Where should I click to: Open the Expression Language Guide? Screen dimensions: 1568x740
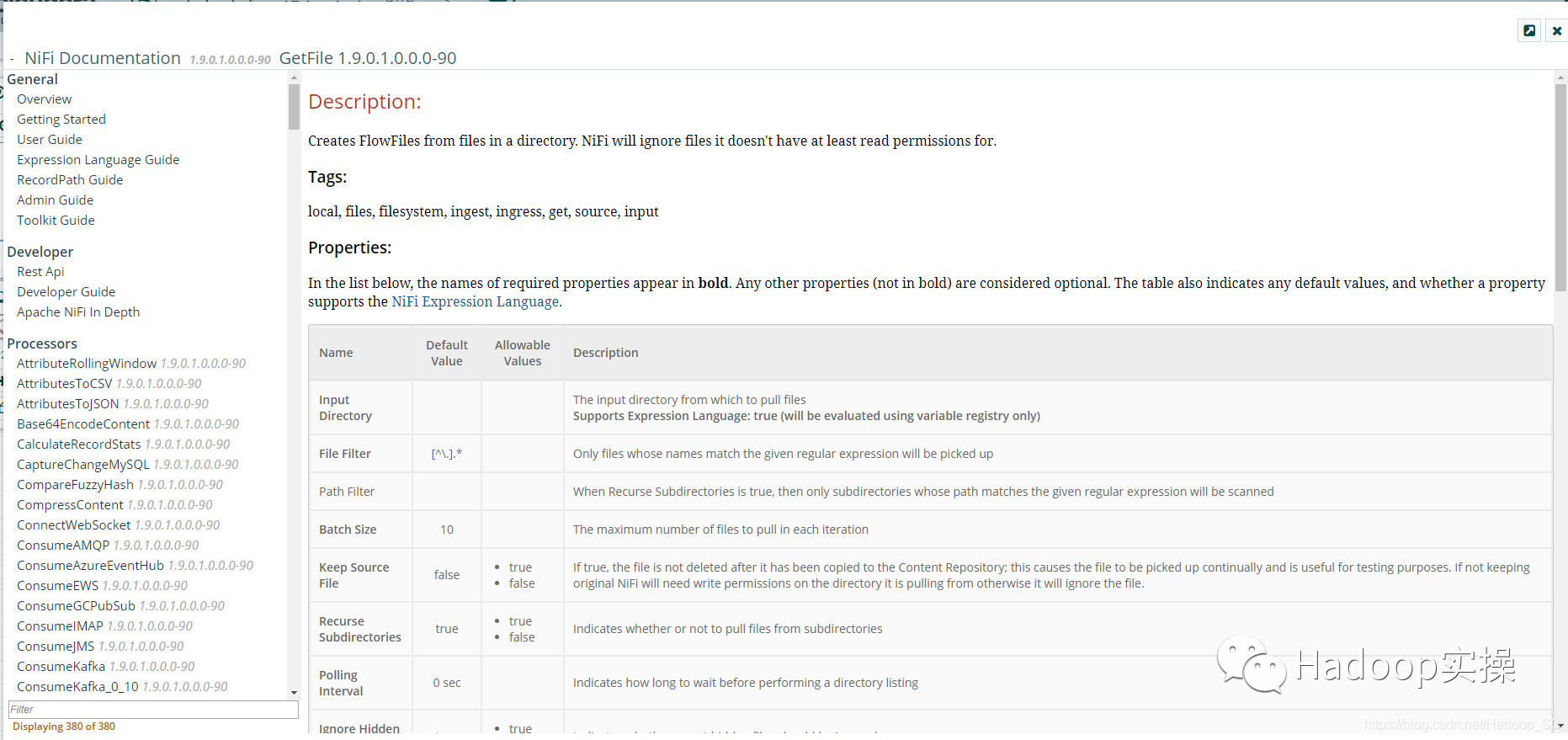tap(98, 160)
